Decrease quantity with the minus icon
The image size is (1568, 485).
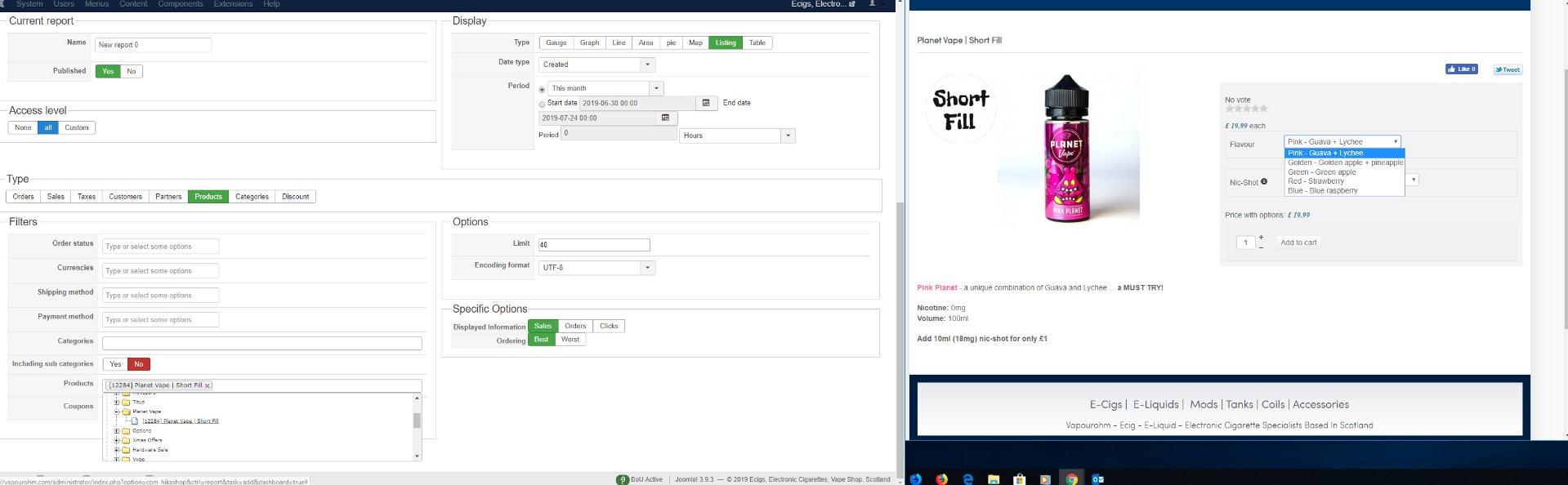[1261, 247]
